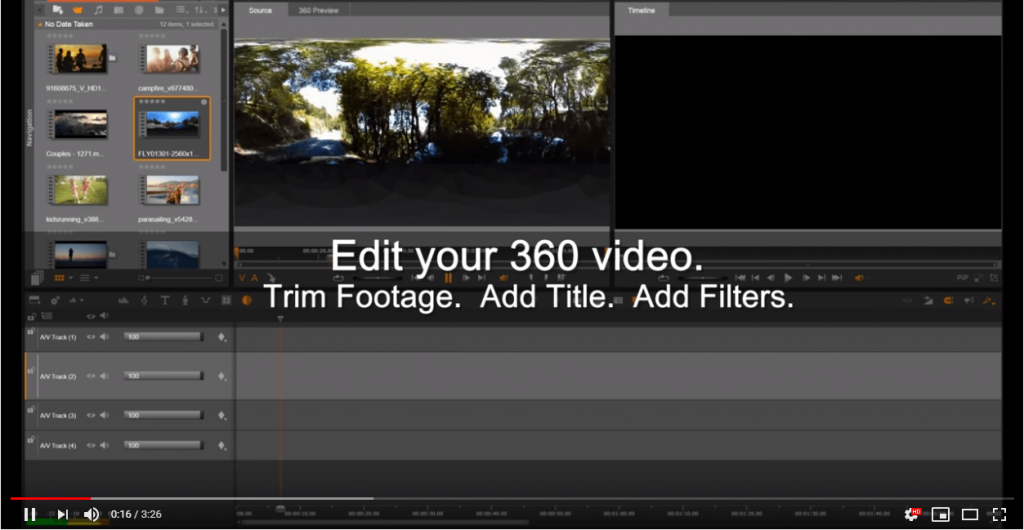Open the storyboard view dropdown icon
This screenshot has width=1024, height=530.
[x=35, y=300]
